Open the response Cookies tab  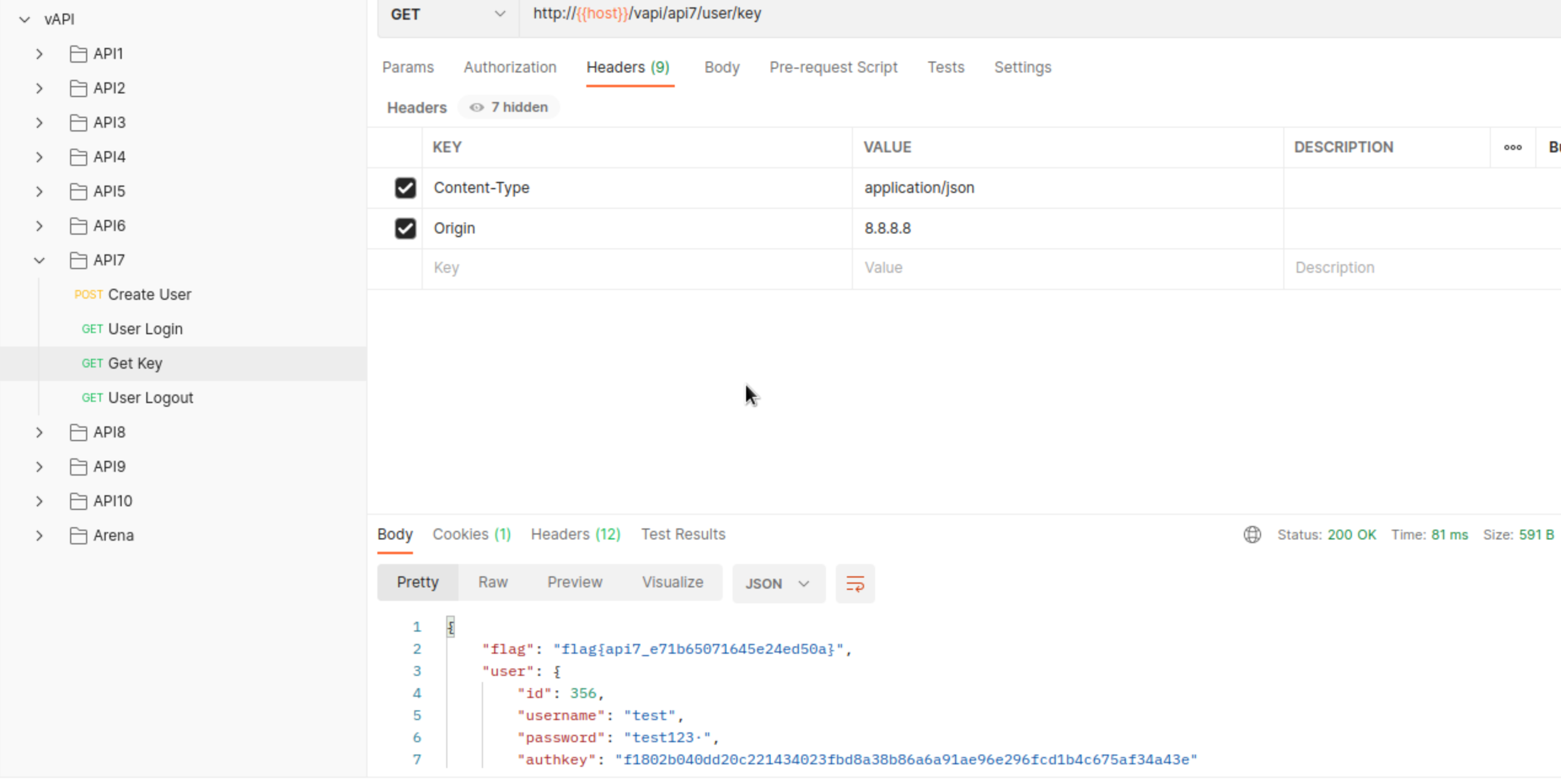point(471,535)
